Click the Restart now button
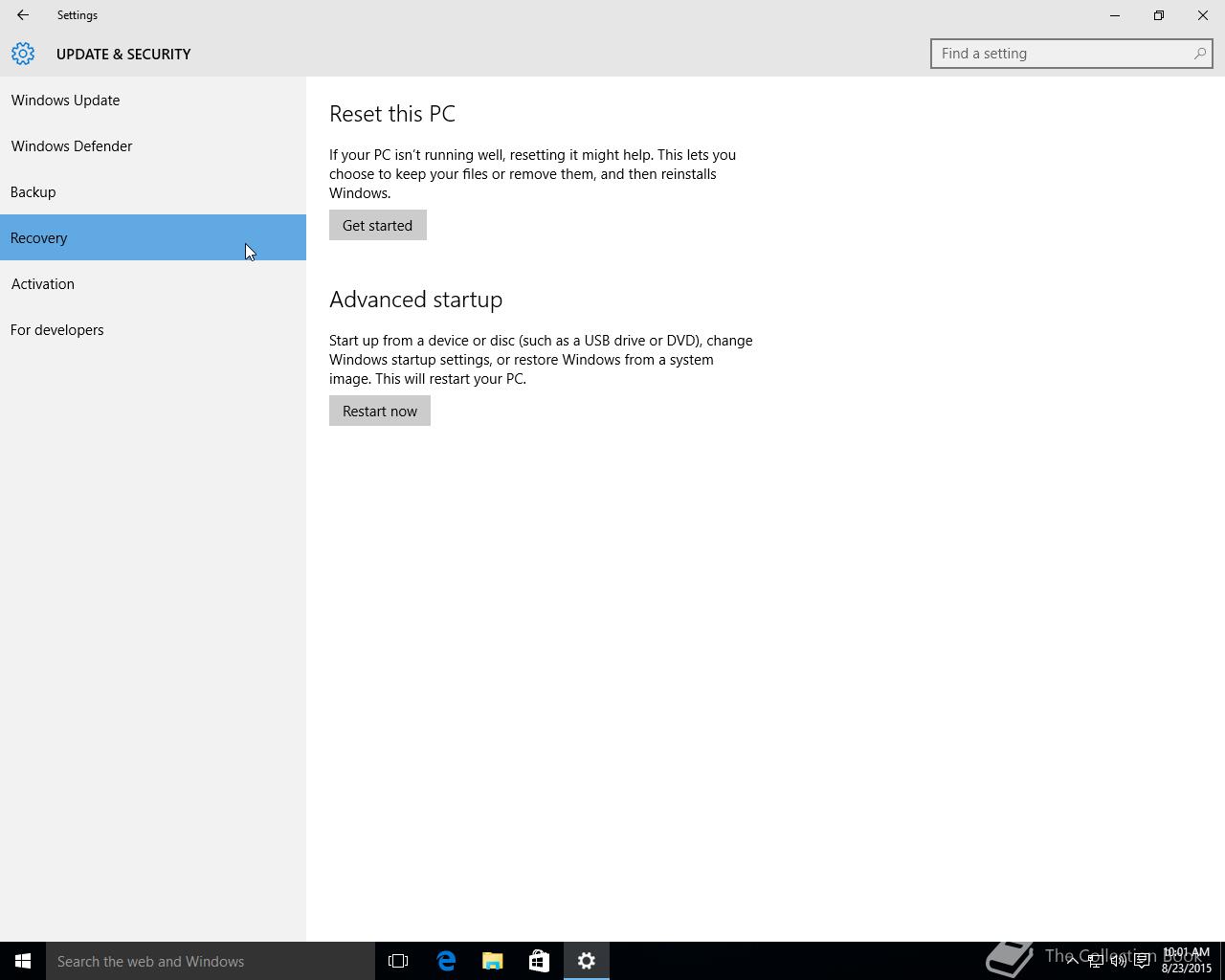The image size is (1225, 980). (380, 411)
